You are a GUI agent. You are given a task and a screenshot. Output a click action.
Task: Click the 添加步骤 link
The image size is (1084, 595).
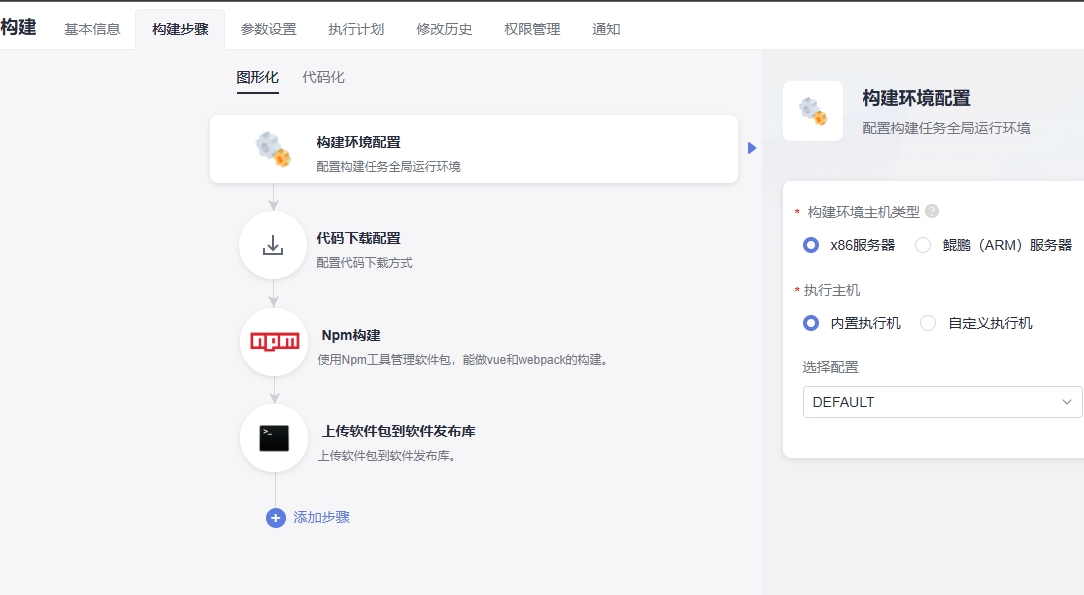(321, 518)
